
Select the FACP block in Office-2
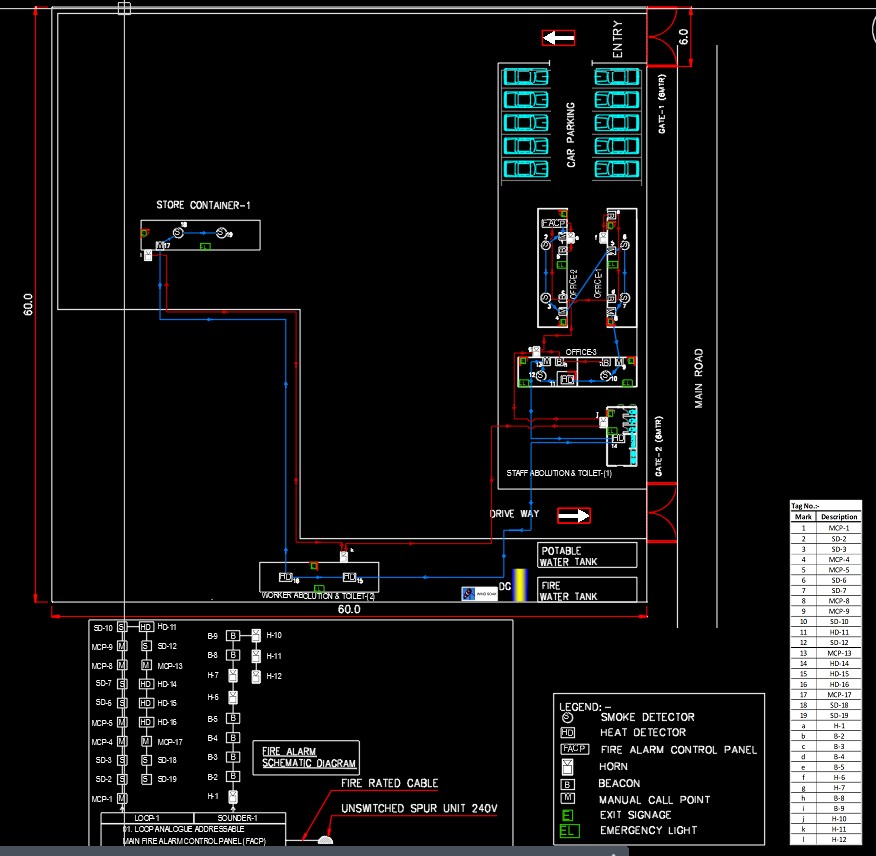(552, 221)
